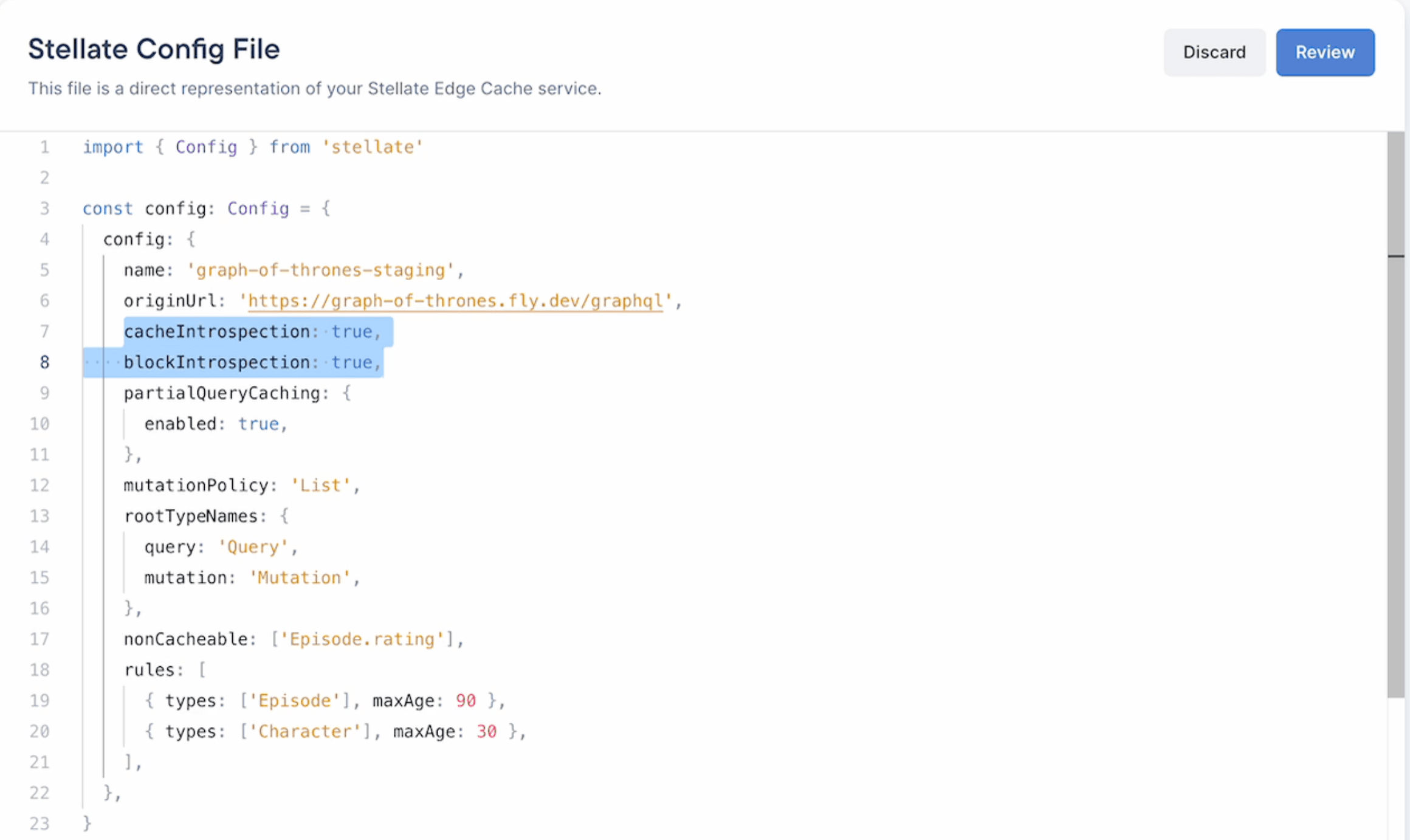Select the mutation 'Mutation' value
The width and height of the screenshot is (1410, 840).
coord(300,577)
